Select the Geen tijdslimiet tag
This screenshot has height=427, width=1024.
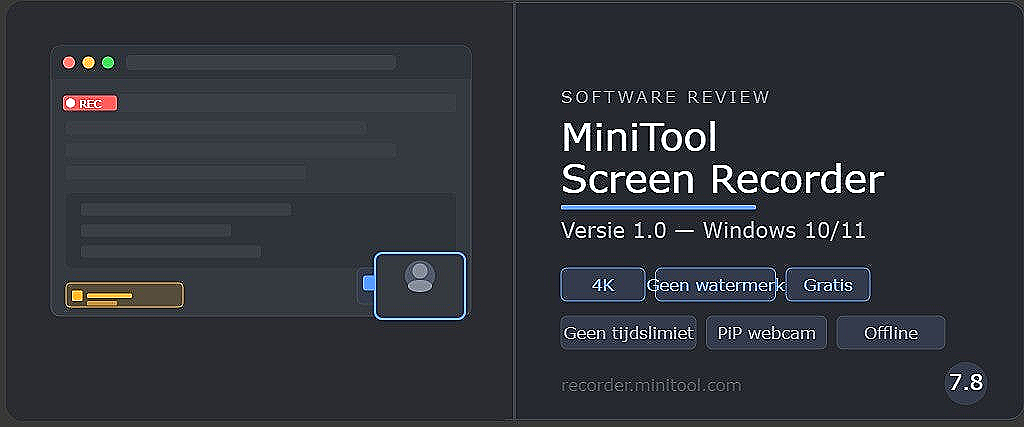(628, 333)
